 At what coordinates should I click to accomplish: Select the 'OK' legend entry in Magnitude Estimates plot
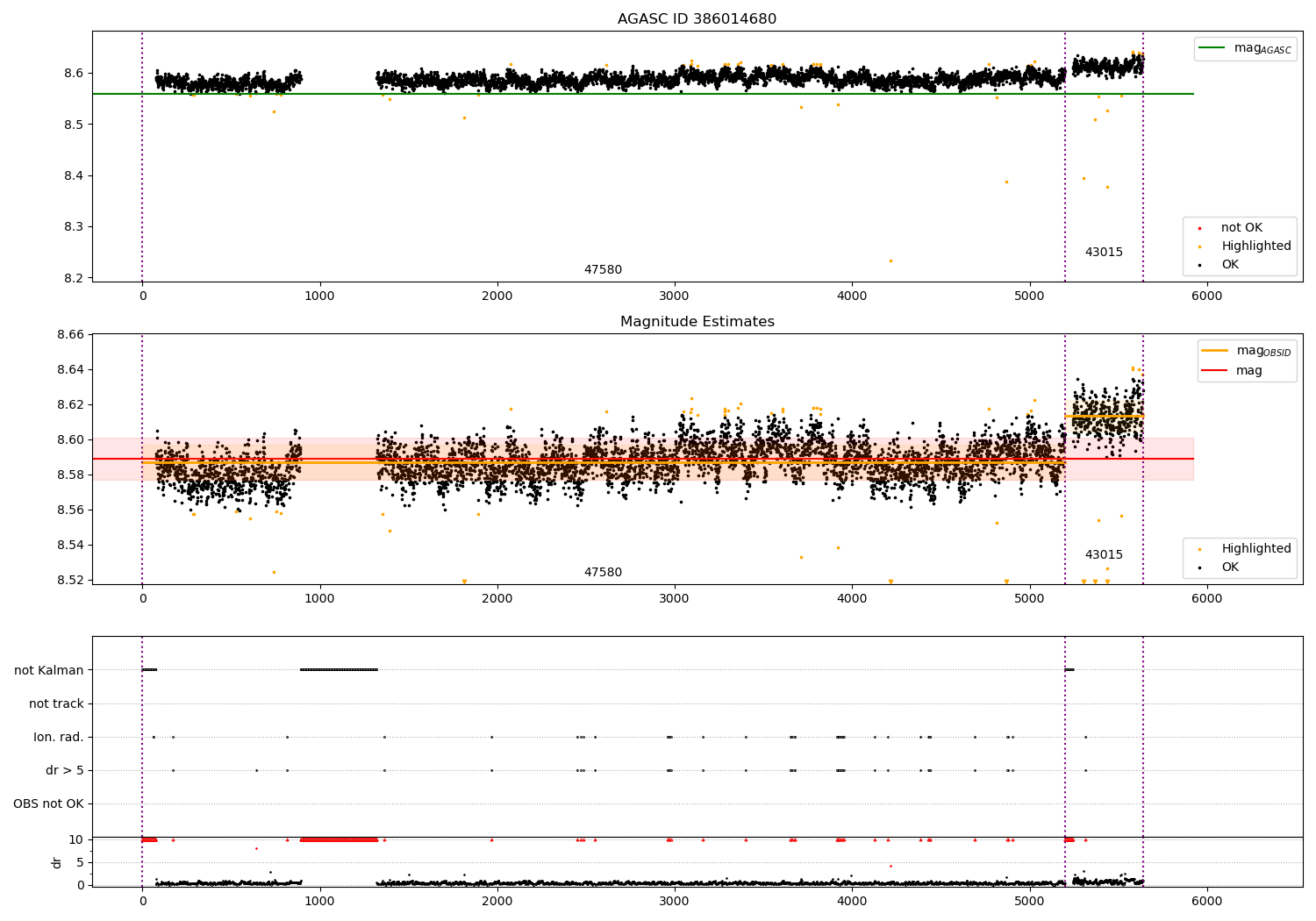1230,568
